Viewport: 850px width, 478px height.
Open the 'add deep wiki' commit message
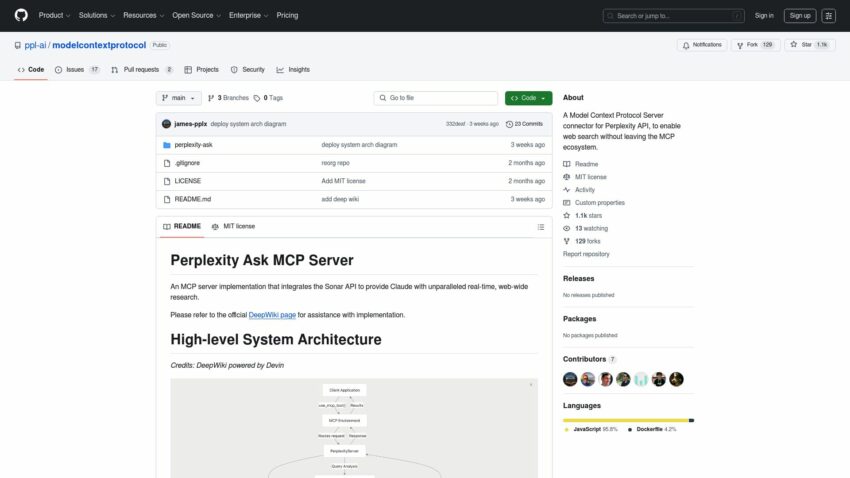[x=340, y=199]
